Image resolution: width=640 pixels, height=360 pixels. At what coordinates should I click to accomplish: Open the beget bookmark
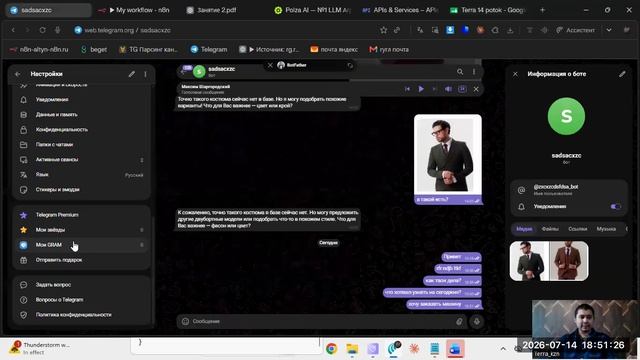coord(93,49)
